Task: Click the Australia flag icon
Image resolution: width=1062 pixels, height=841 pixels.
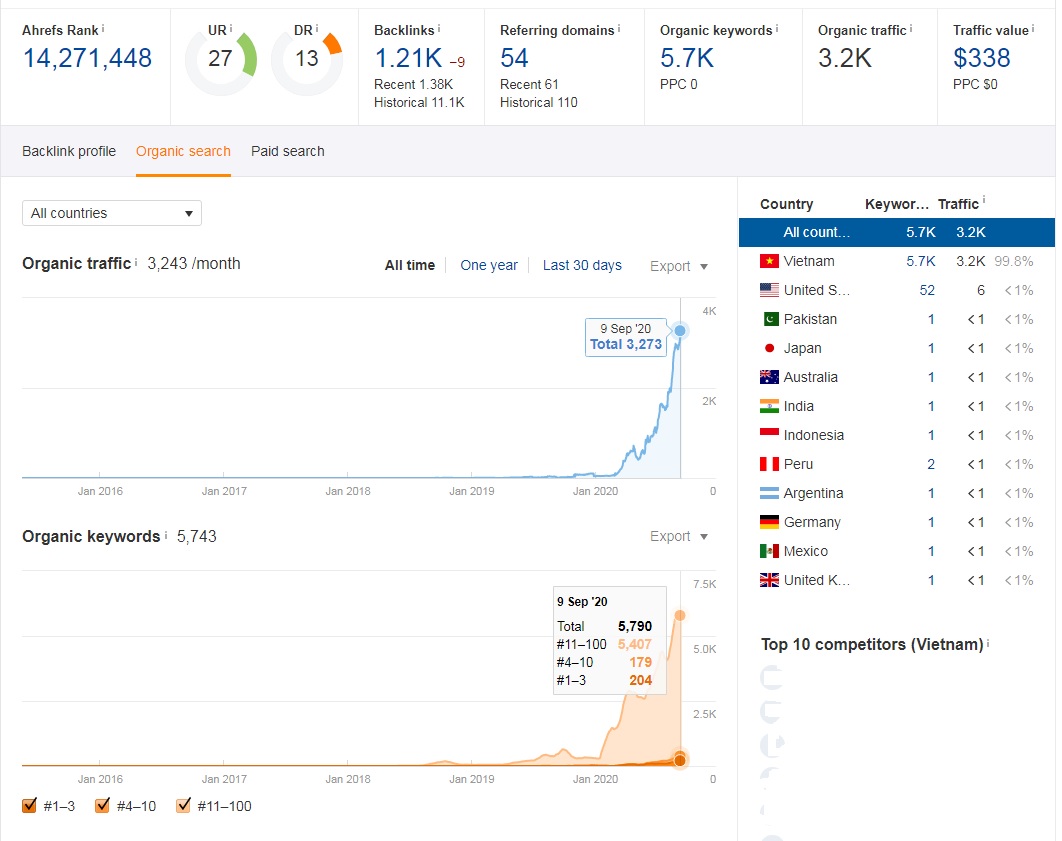Action: [x=769, y=377]
